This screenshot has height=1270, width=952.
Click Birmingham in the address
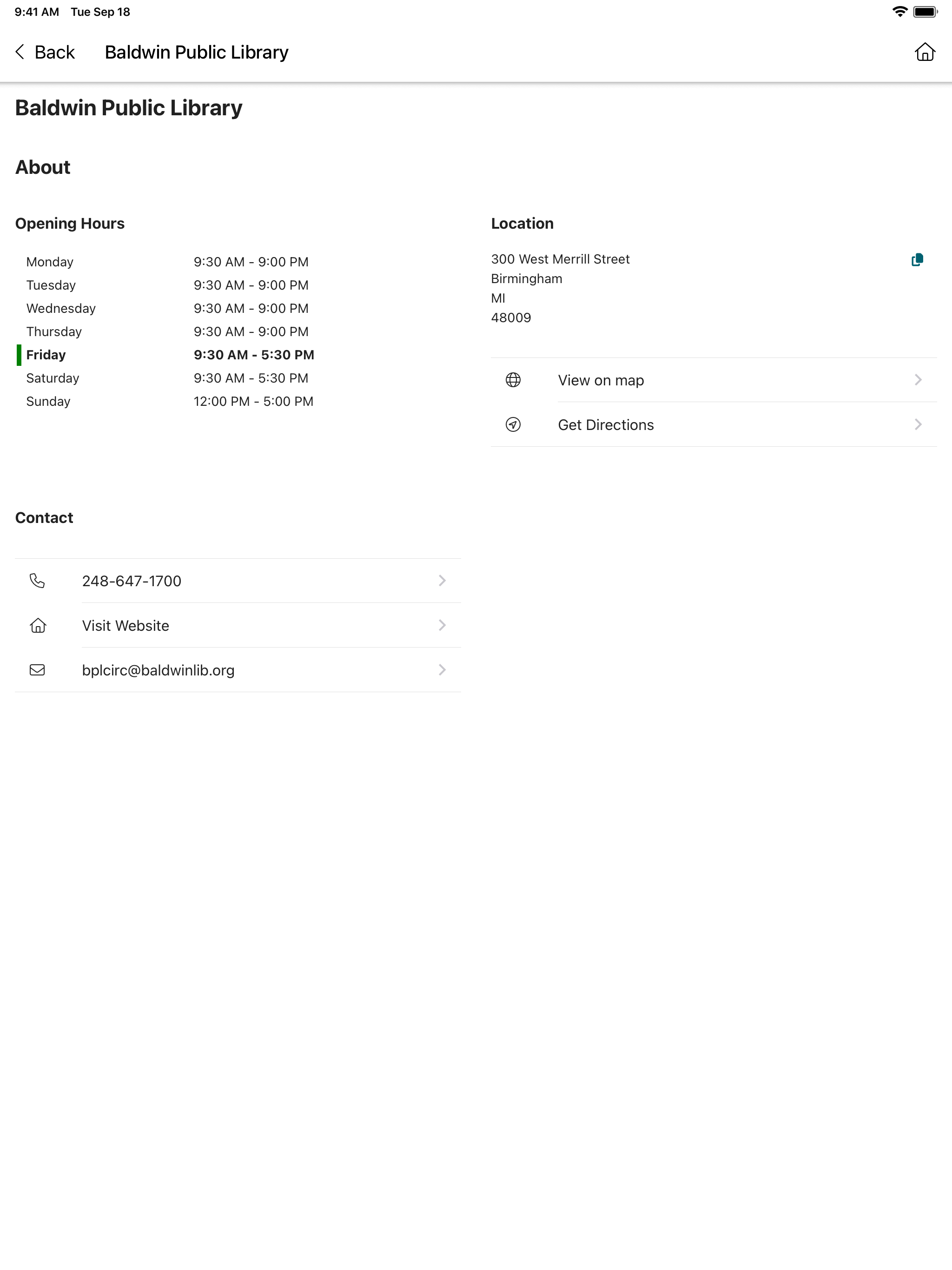[527, 279]
